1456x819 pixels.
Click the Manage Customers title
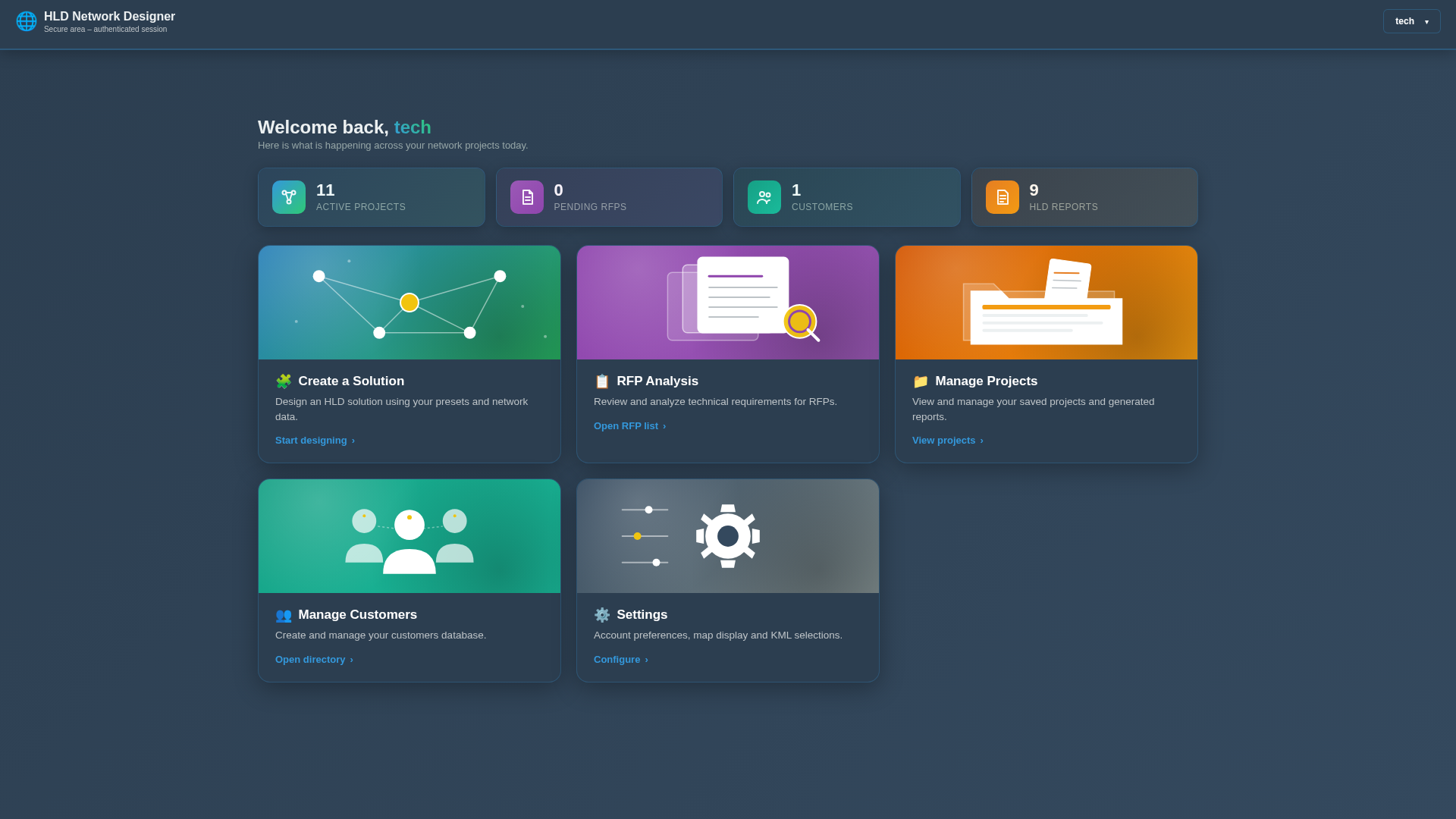coord(357,615)
